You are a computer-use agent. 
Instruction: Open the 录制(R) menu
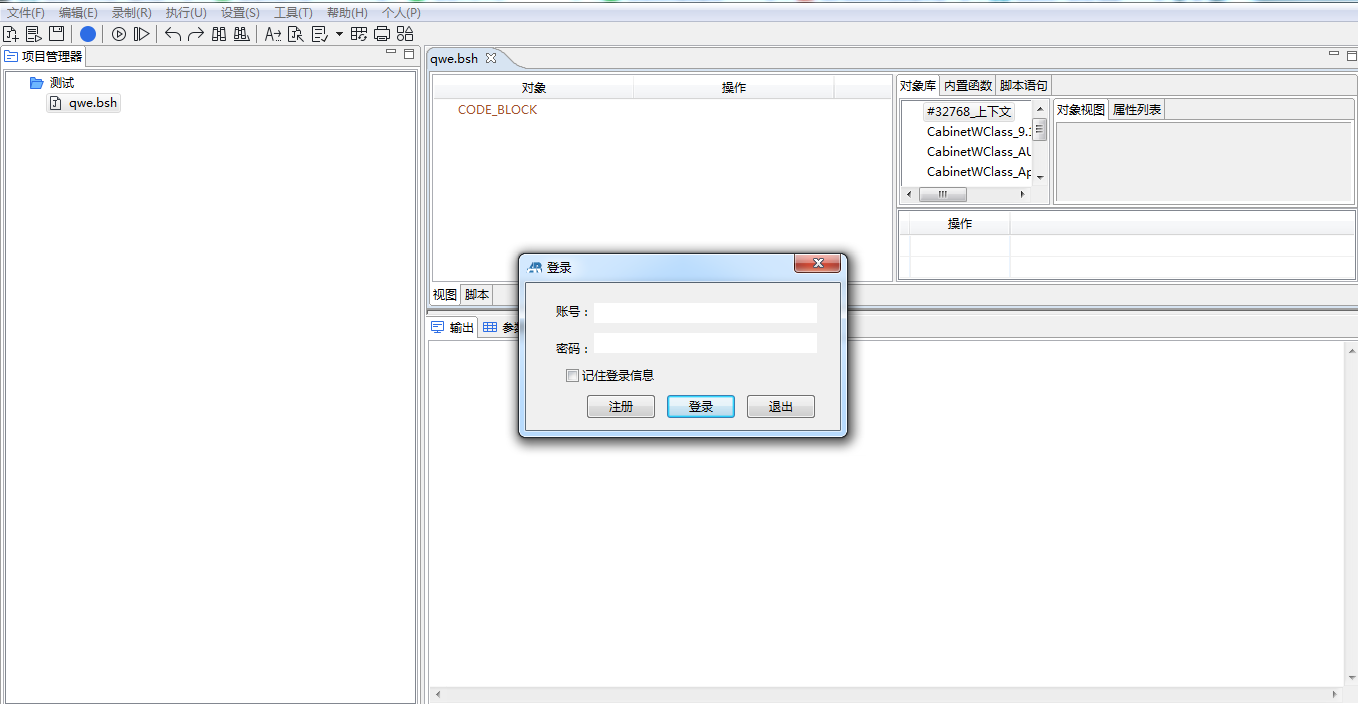tap(131, 13)
